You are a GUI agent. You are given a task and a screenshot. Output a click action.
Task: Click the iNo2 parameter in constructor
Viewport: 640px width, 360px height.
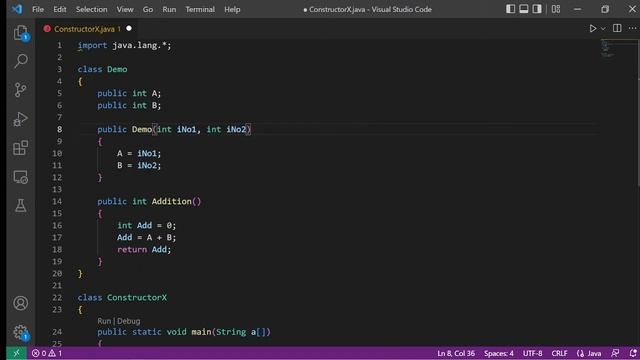tap(236, 129)
